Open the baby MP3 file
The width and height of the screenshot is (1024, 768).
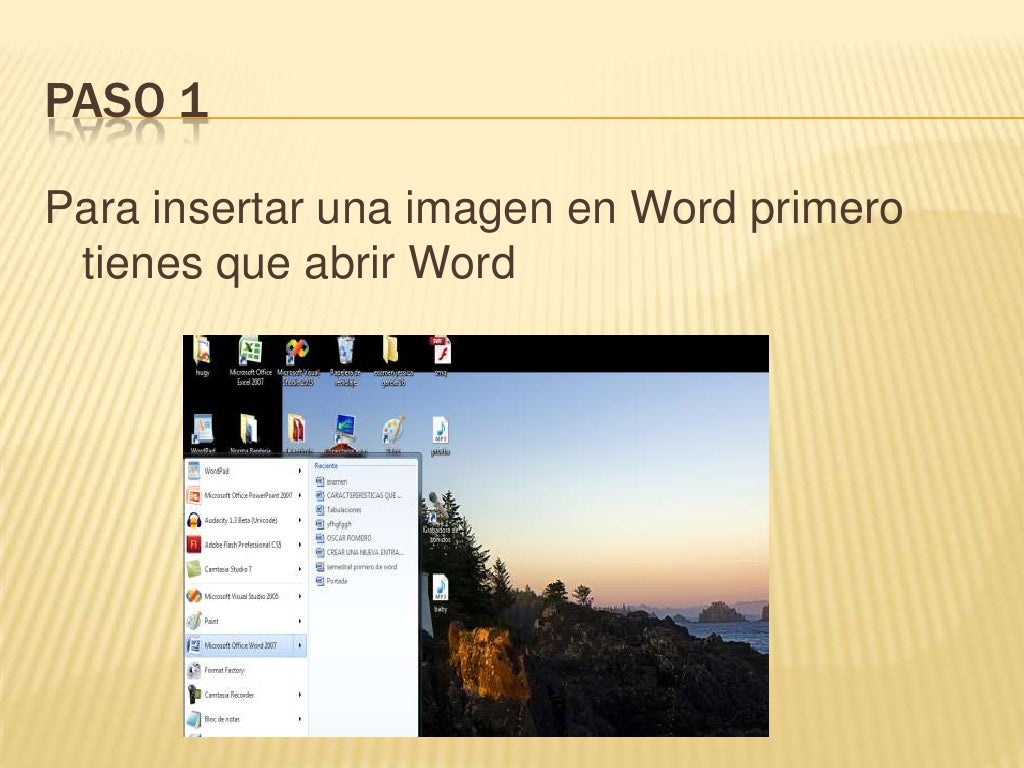(441, 594)
